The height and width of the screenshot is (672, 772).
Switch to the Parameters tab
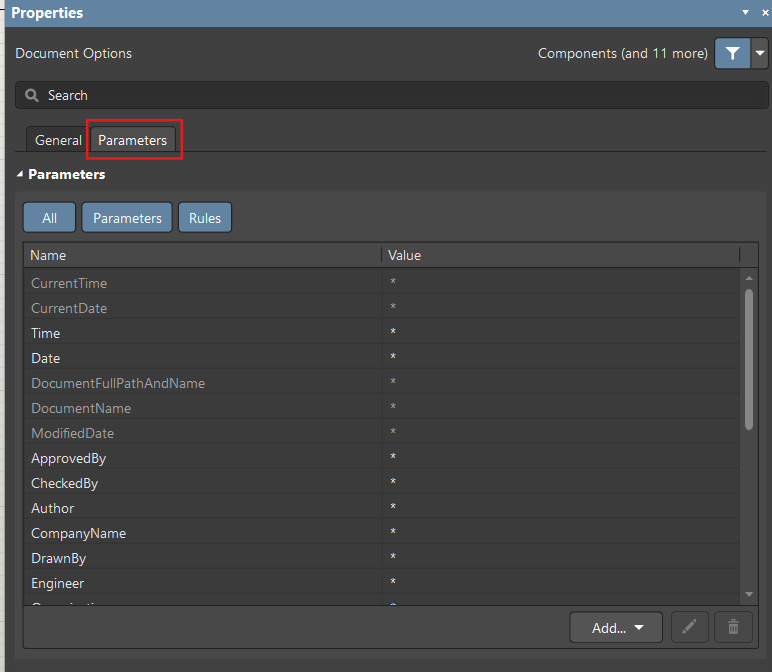click(132, 140)
